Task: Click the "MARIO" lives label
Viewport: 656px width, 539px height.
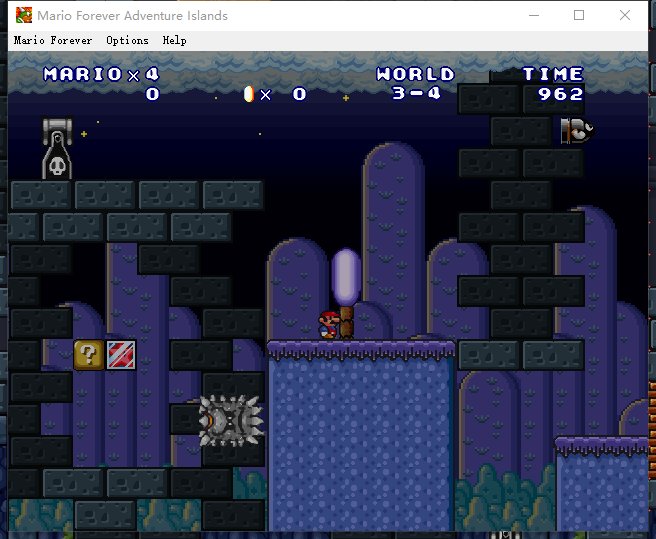Action: coord(83,74)
